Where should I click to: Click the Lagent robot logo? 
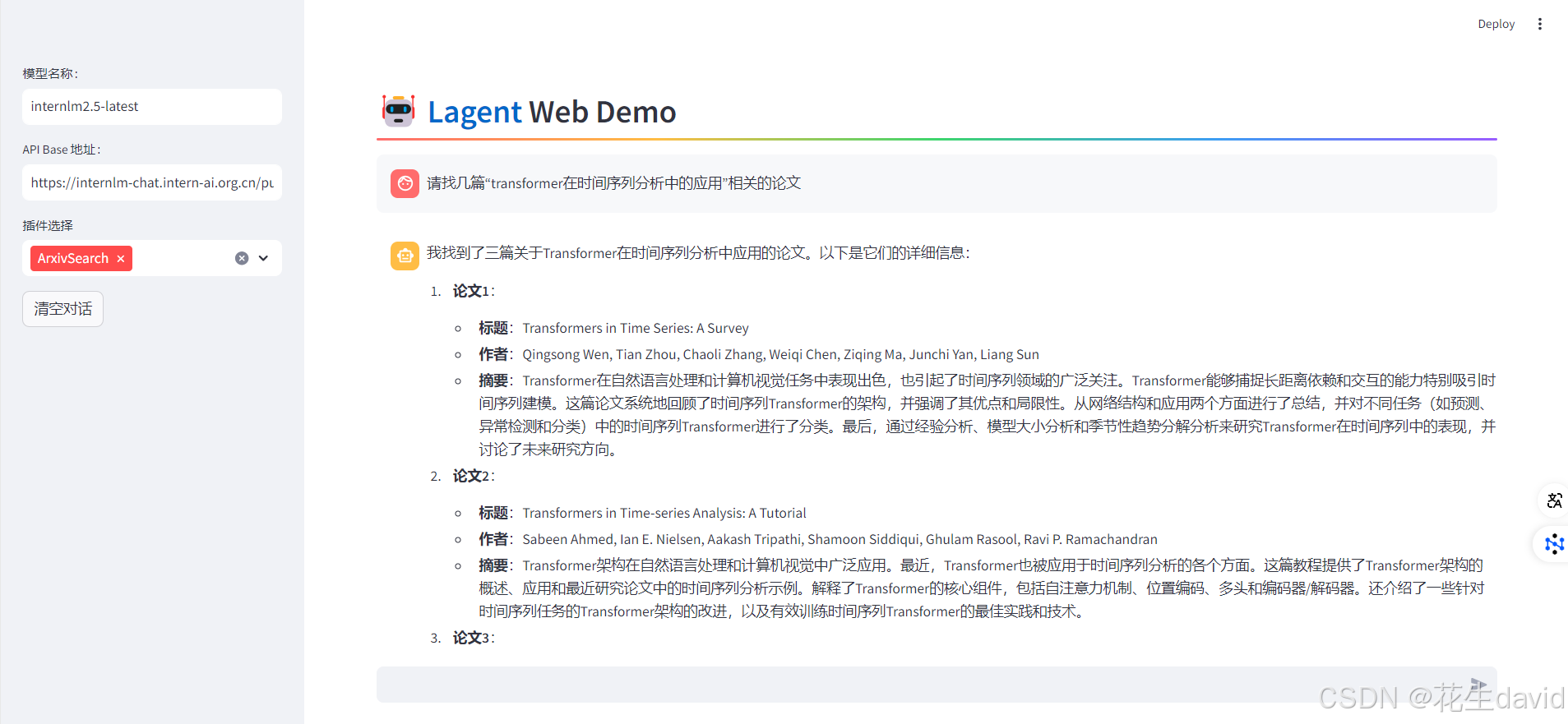point(399,111)
